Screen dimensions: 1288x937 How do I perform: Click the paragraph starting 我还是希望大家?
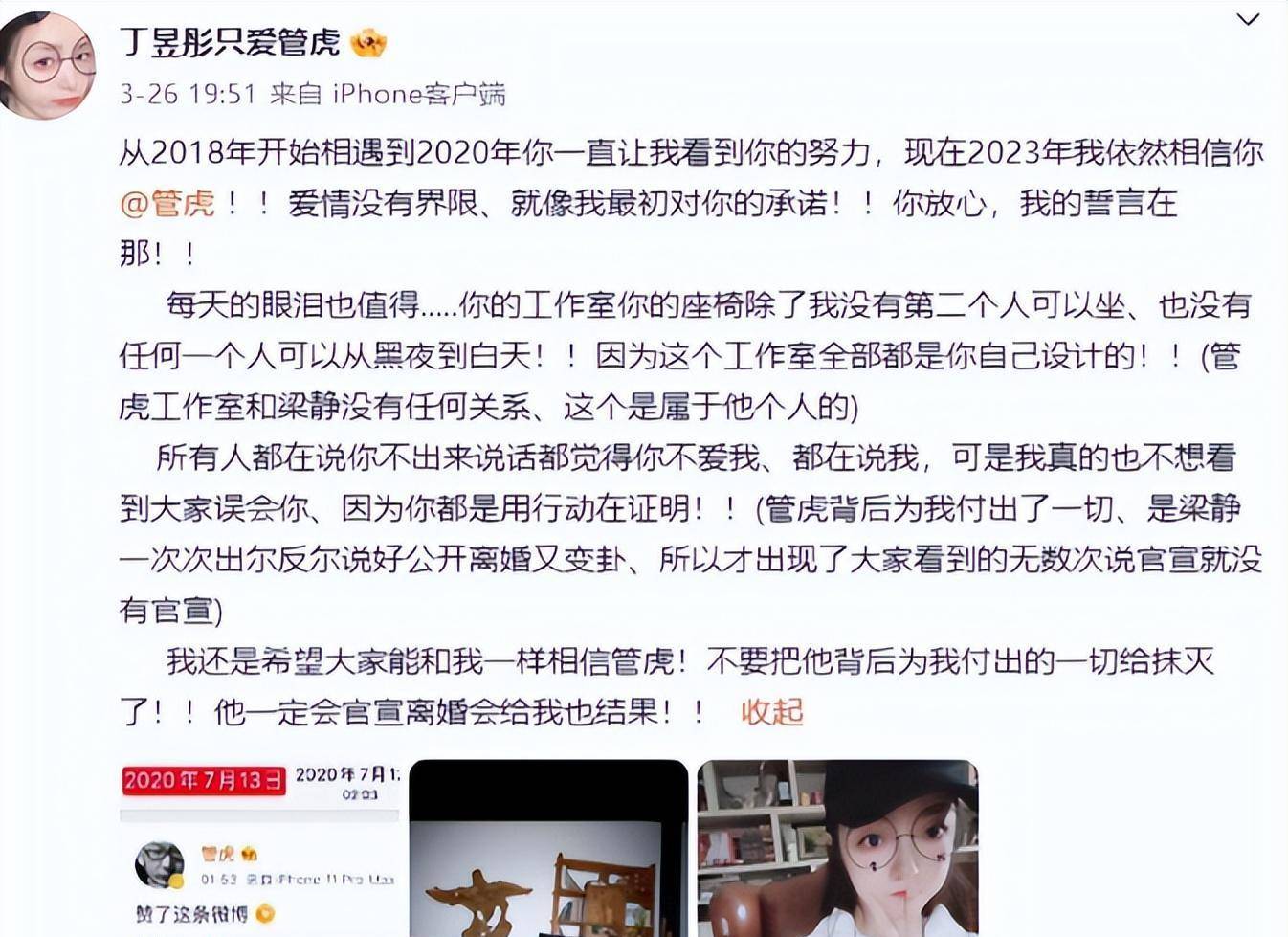coord(667,686)
